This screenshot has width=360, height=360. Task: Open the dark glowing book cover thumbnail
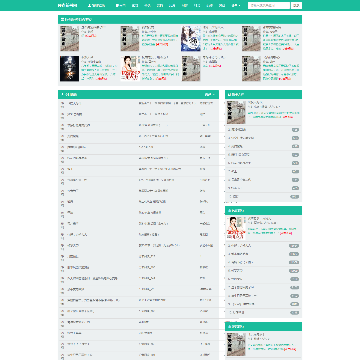tap(69, 69)
